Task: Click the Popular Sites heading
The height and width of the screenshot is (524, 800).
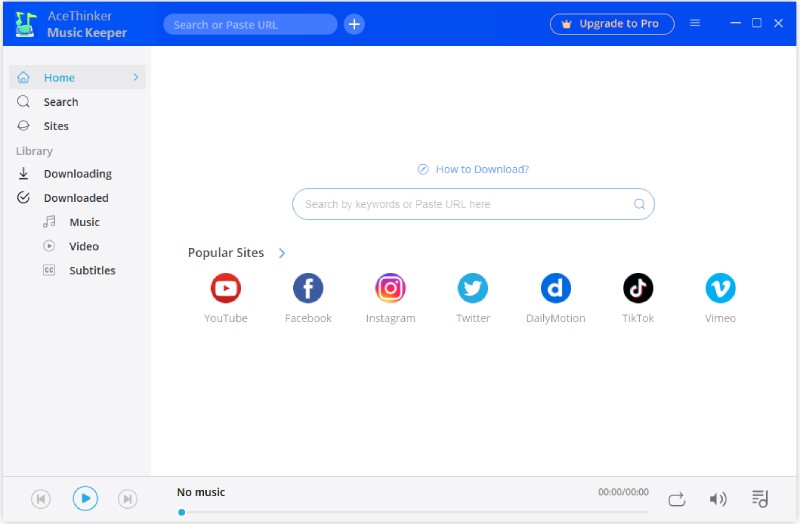Action: [x=226, y=253]
